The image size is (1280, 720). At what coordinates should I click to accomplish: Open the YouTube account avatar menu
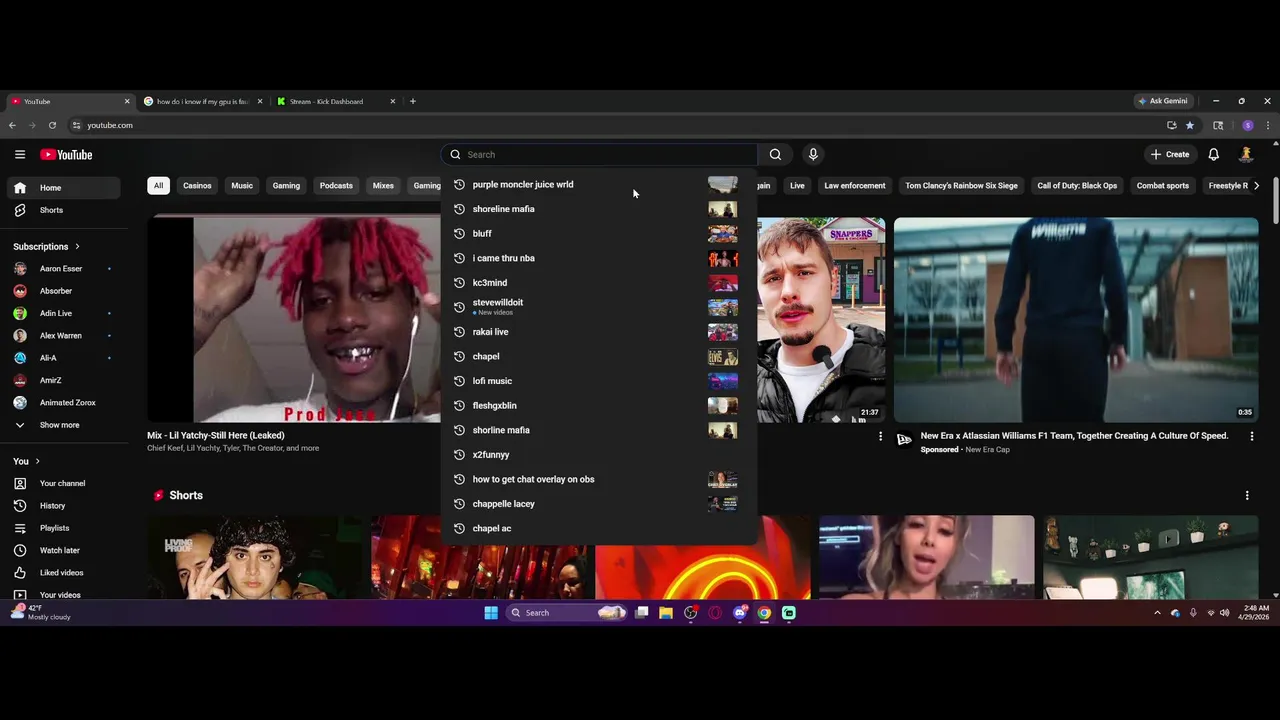pyautogui.click(x=1246, y=154)
